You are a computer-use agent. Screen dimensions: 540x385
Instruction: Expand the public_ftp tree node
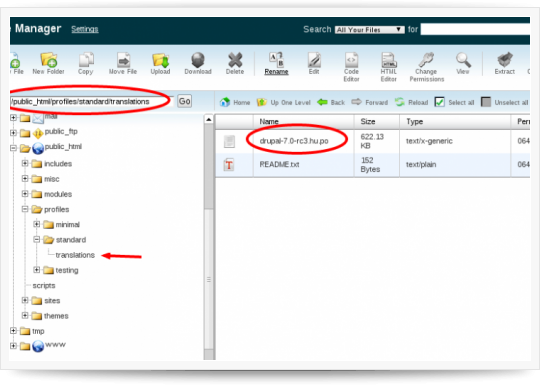(x=13, y=133)
